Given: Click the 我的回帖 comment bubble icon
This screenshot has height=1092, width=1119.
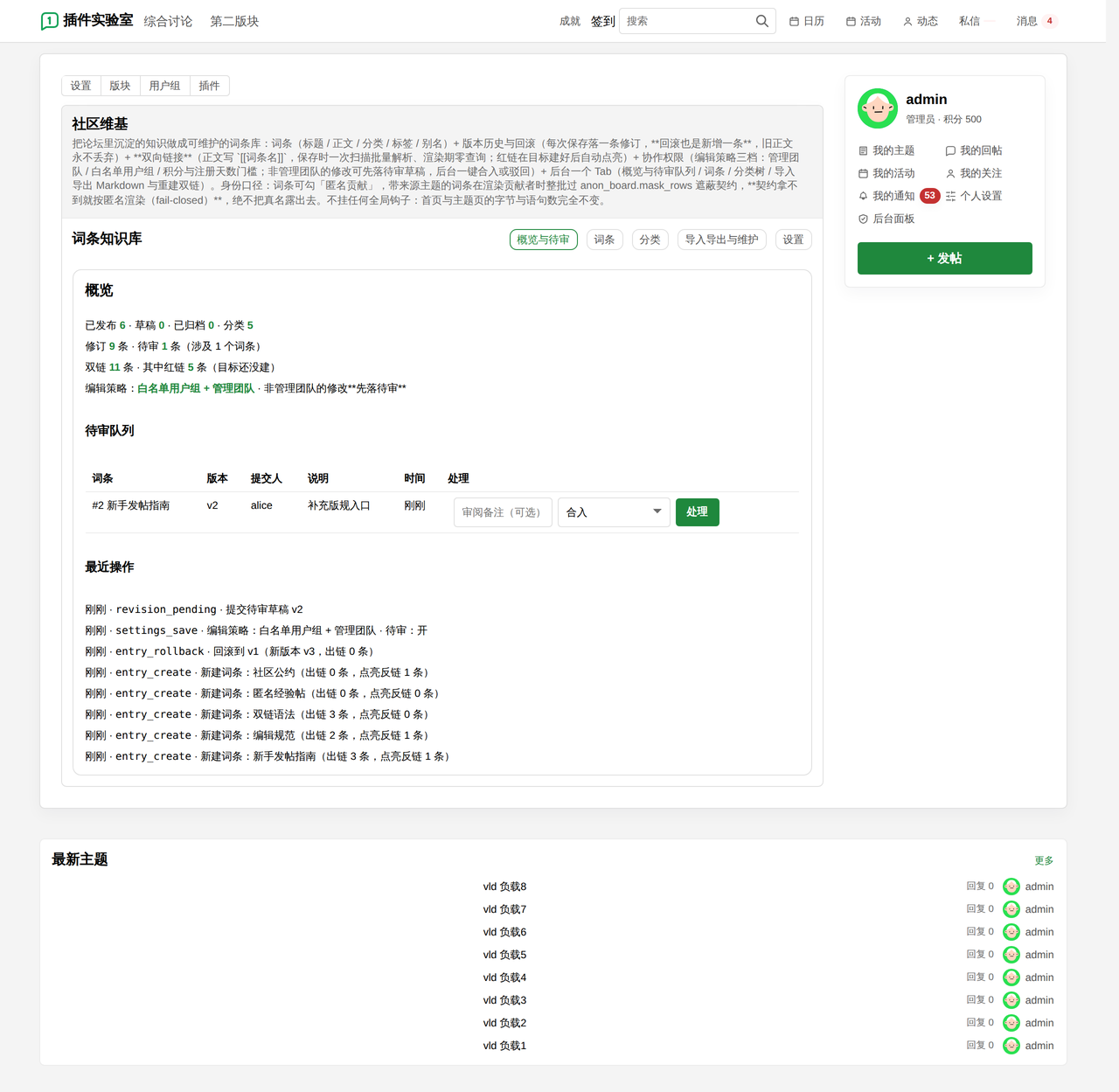Looking at the screenshot, I should 950,151.
